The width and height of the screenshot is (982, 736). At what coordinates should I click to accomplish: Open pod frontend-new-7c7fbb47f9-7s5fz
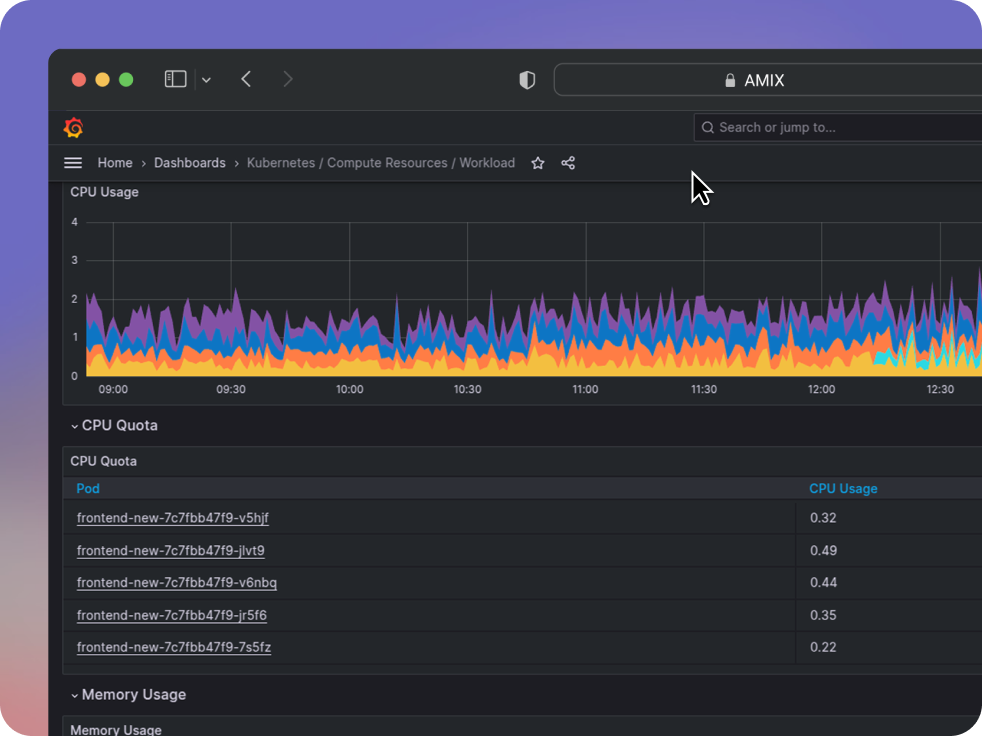coord(173,647)
